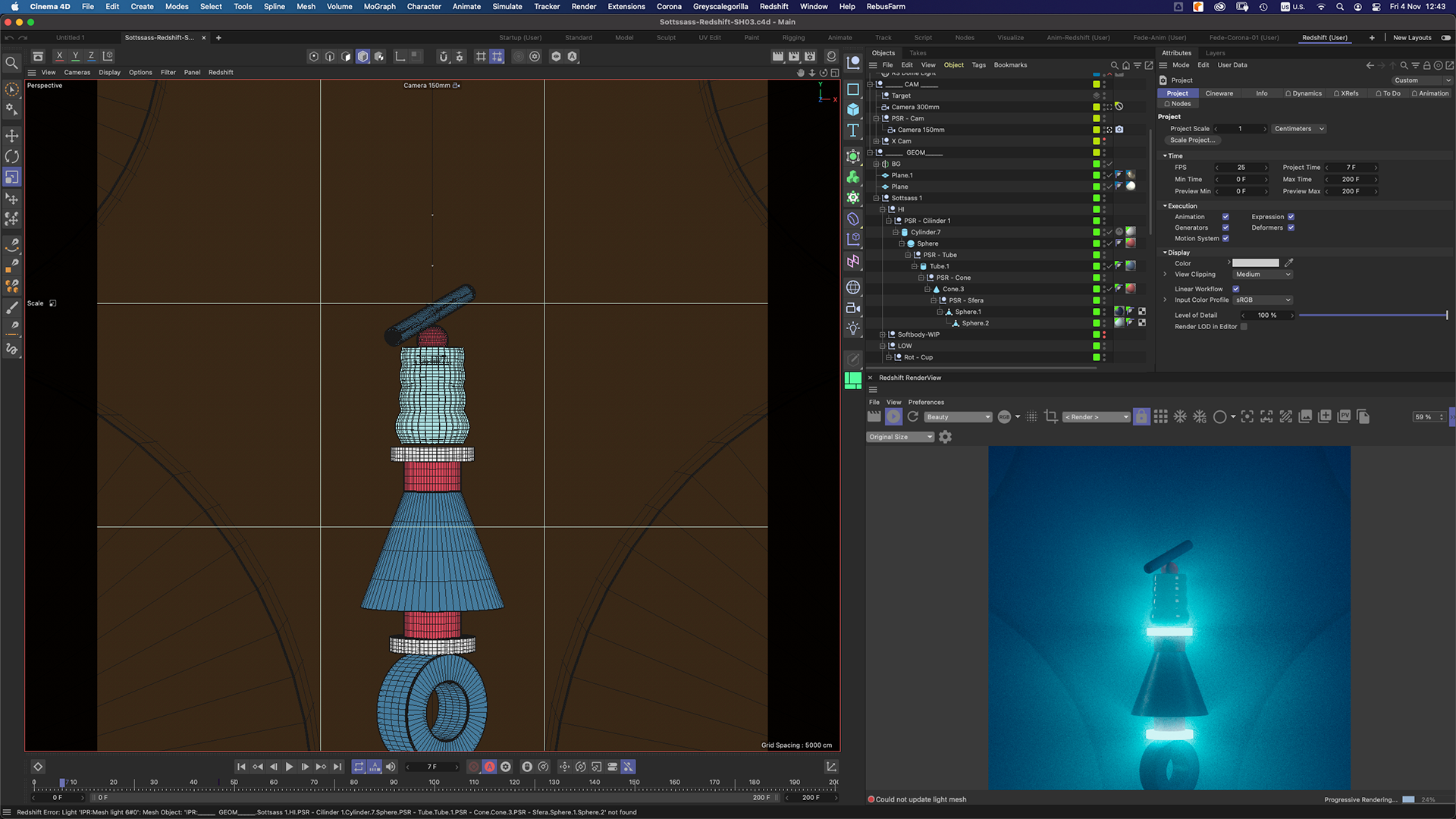Open the Original Size dropdown
Viewport: 1456px width, 819px height.
coord(900,437)
